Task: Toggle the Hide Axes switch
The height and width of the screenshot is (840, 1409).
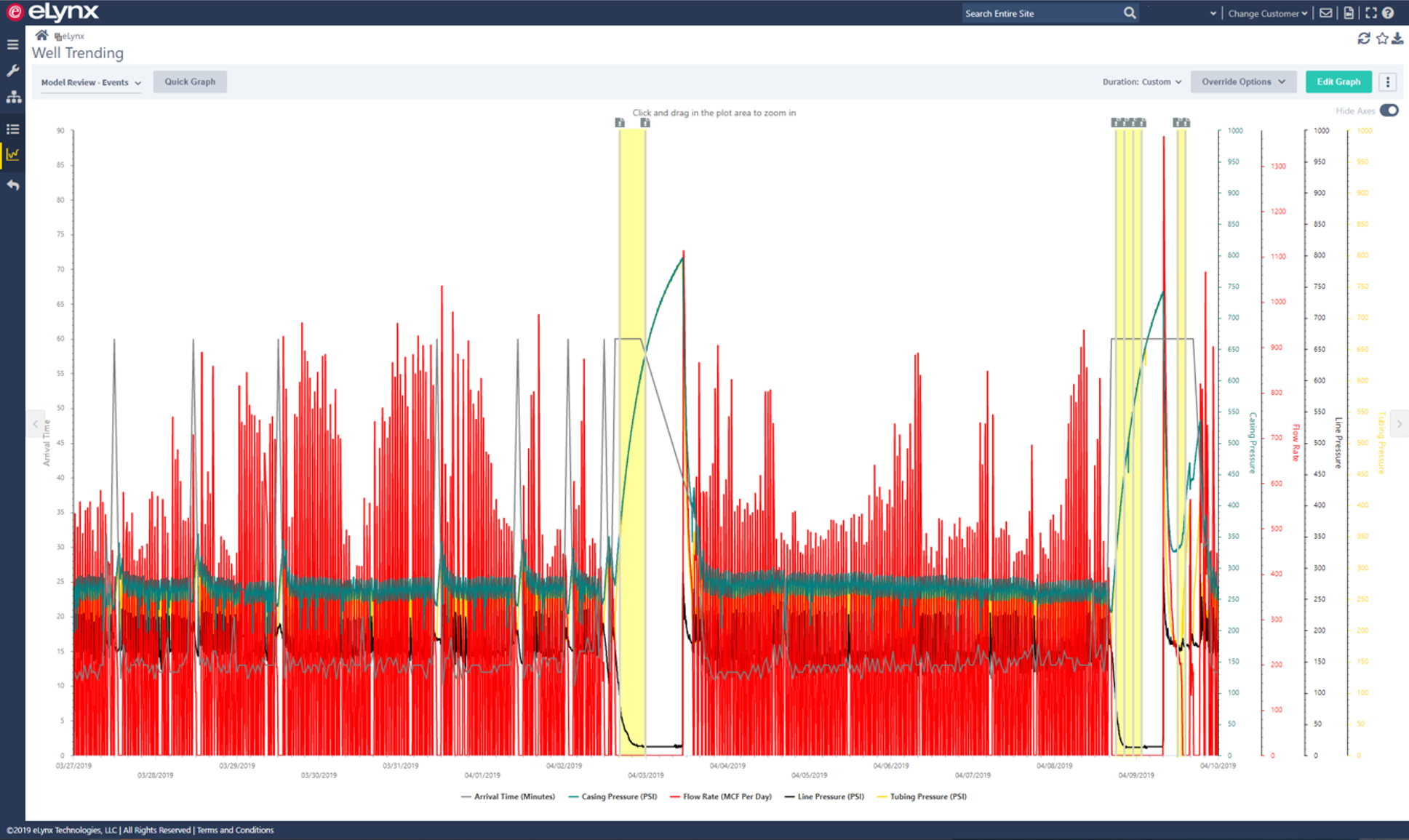Action: (1389, 110)
